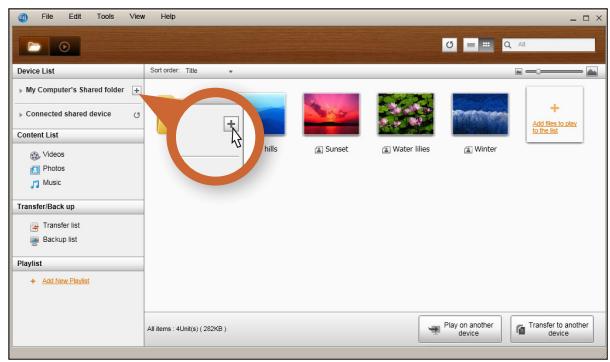
Task: Click the orange plus icon beside Add New Playlist
Action: [33, 281]
